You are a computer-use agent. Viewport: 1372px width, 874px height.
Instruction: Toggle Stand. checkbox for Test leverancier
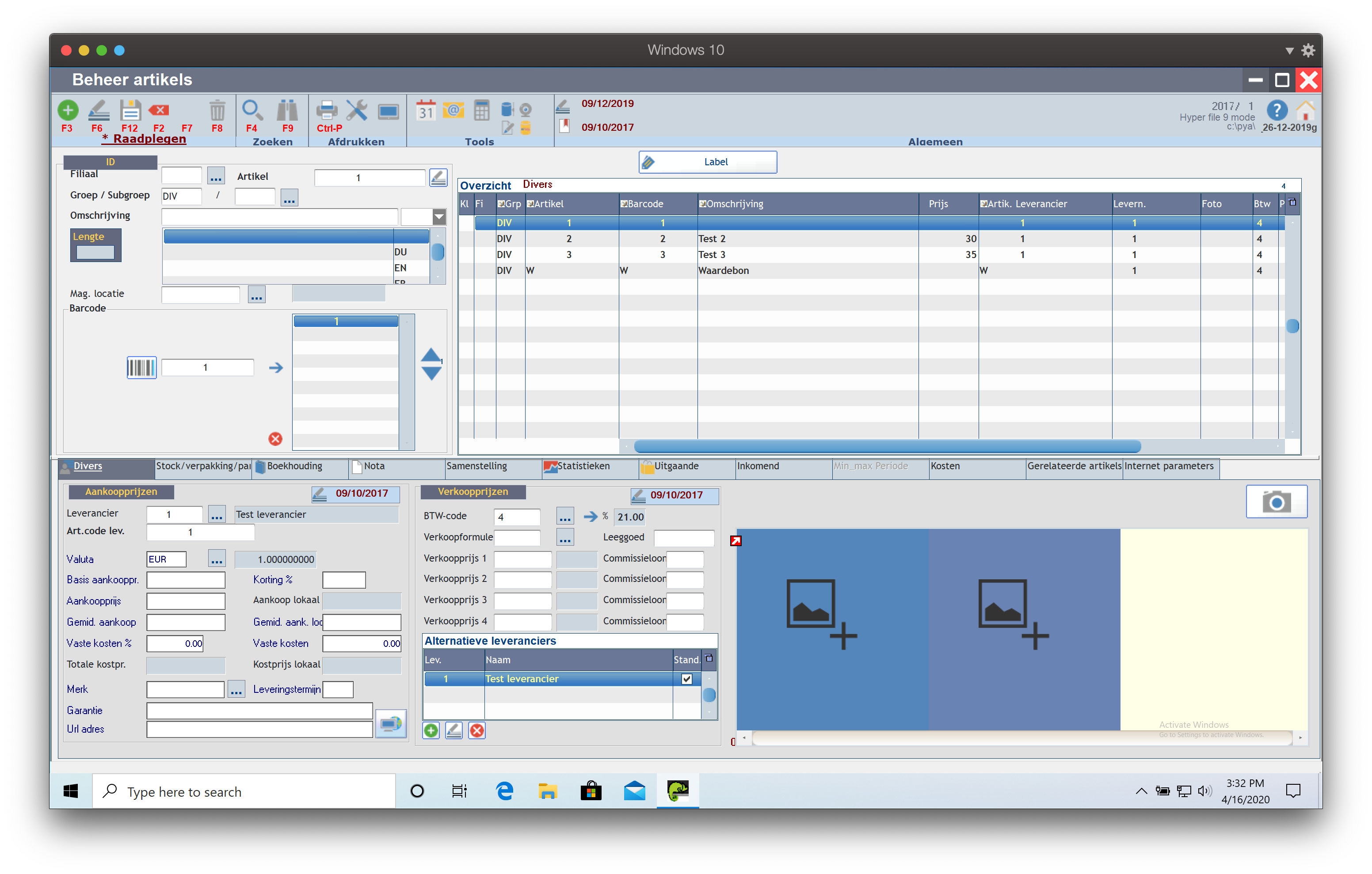(x=686, y=679)
